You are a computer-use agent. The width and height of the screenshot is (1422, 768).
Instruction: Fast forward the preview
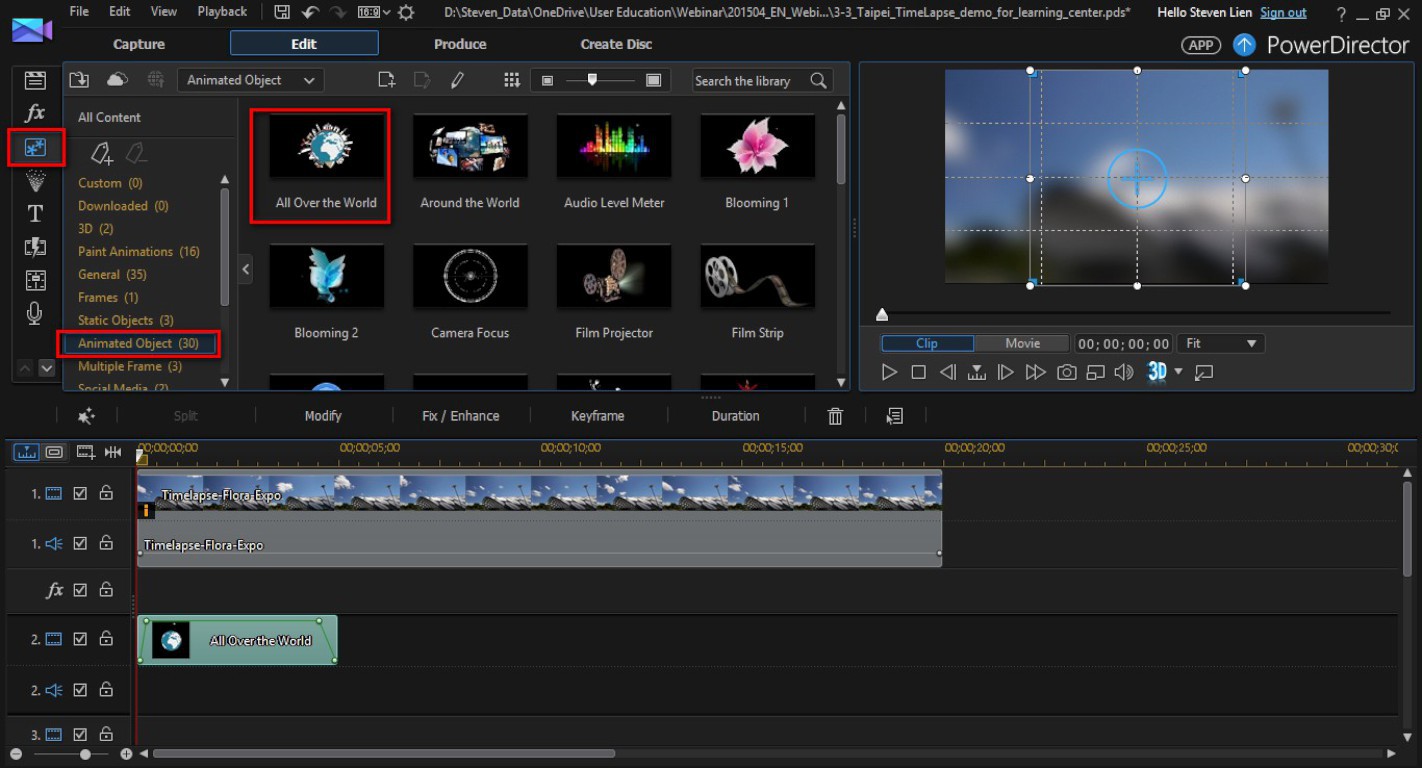pyautogui.click(x=1036, y=372)
